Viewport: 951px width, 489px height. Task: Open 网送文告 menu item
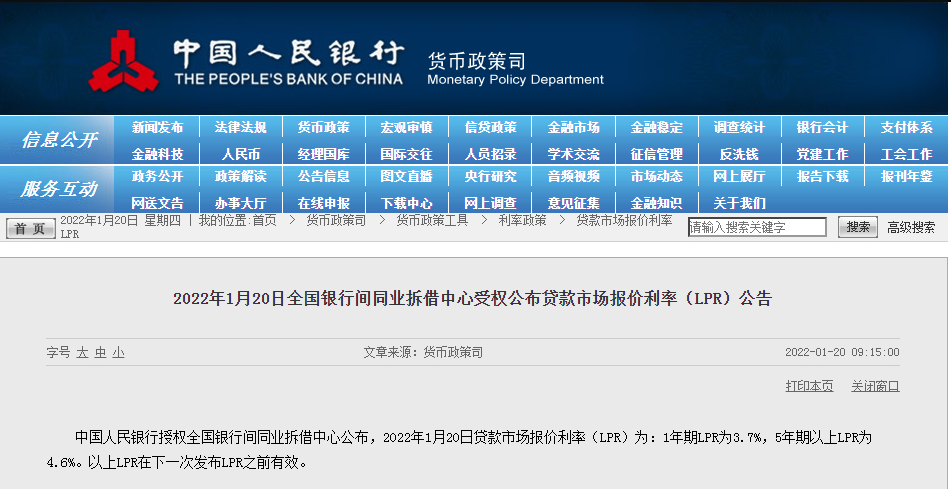click(157, 203)
